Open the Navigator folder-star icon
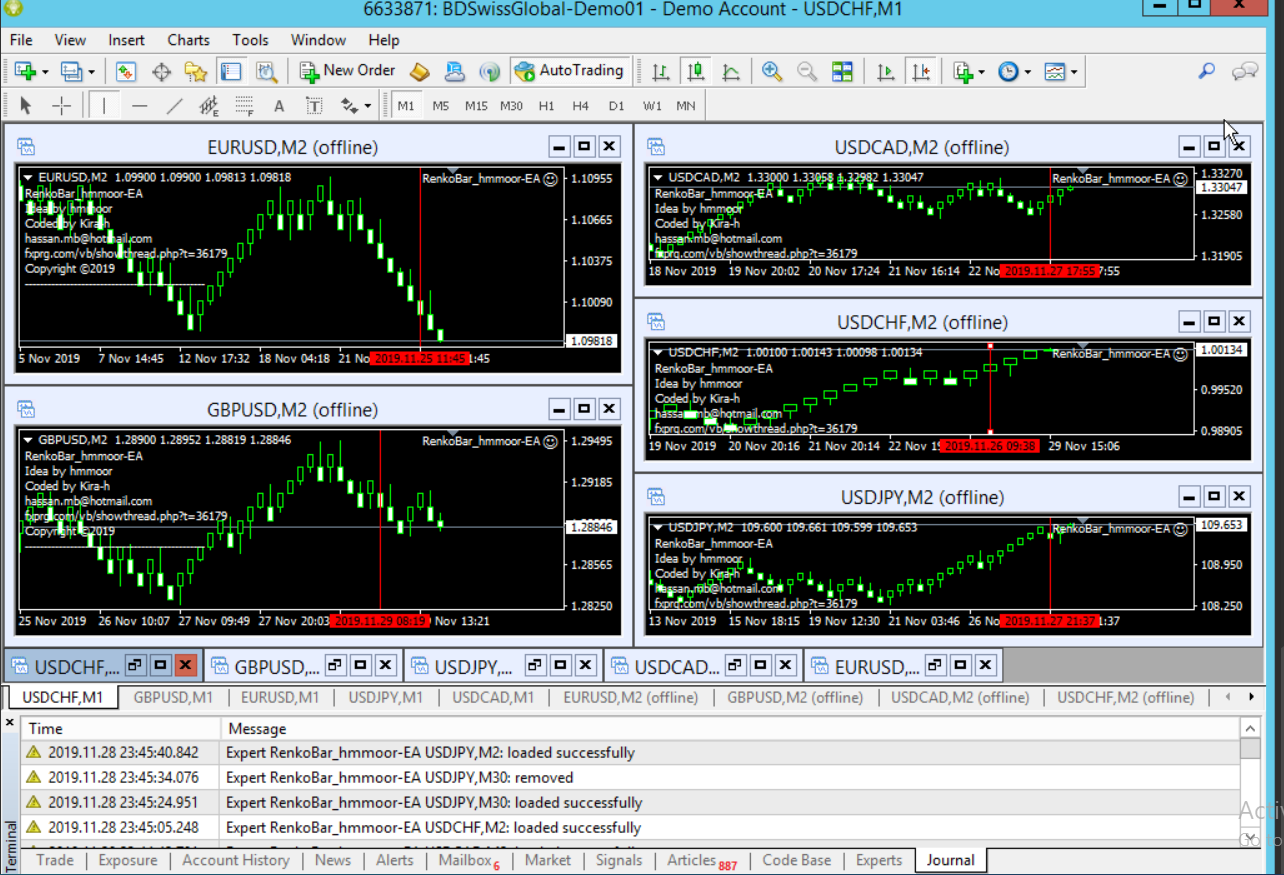This screenshot has width=1284, height=875. point(195,71)
